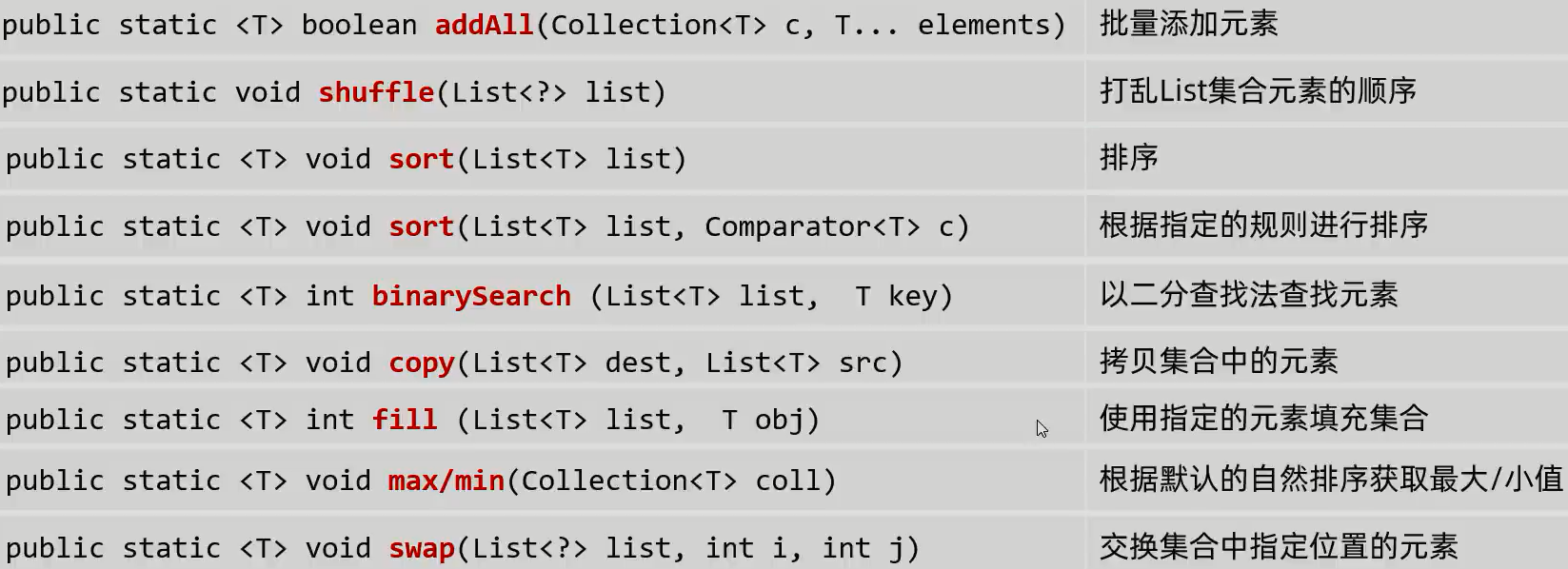Click the description cell 排序

pos(1129,157)
